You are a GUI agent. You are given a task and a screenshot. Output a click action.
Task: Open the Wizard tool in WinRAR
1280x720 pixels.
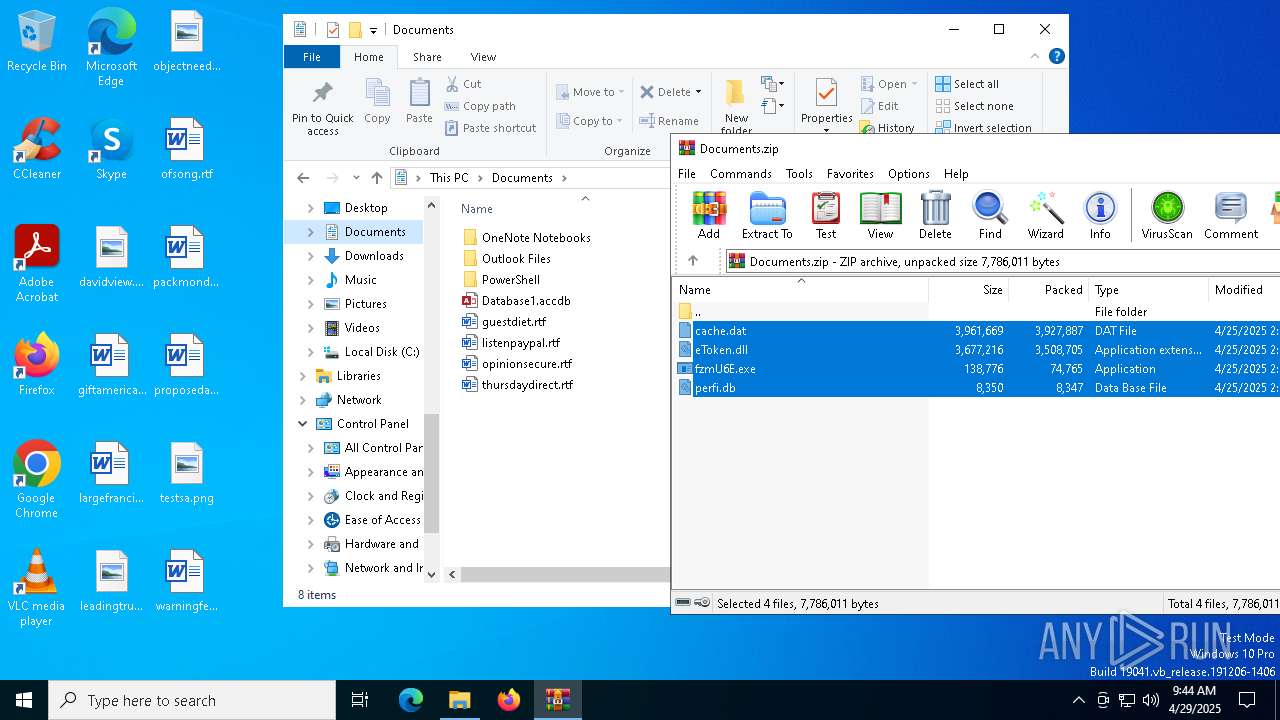coord(1045,216)
